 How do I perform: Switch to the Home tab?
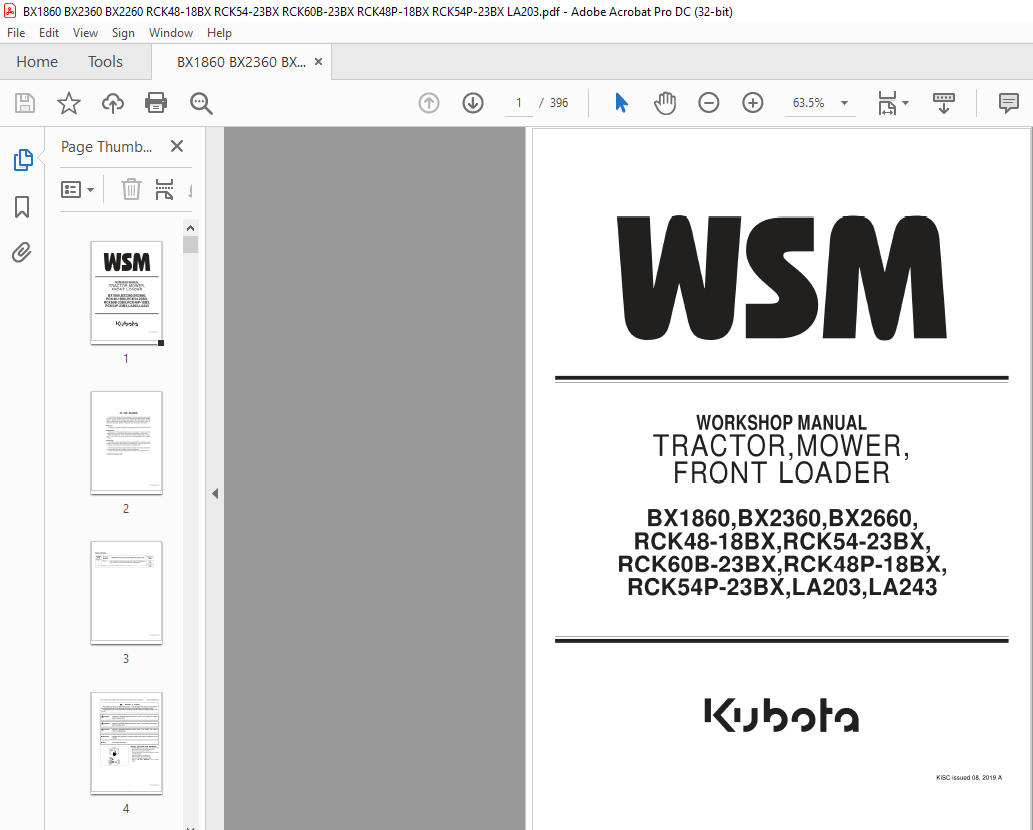point(37,62)
